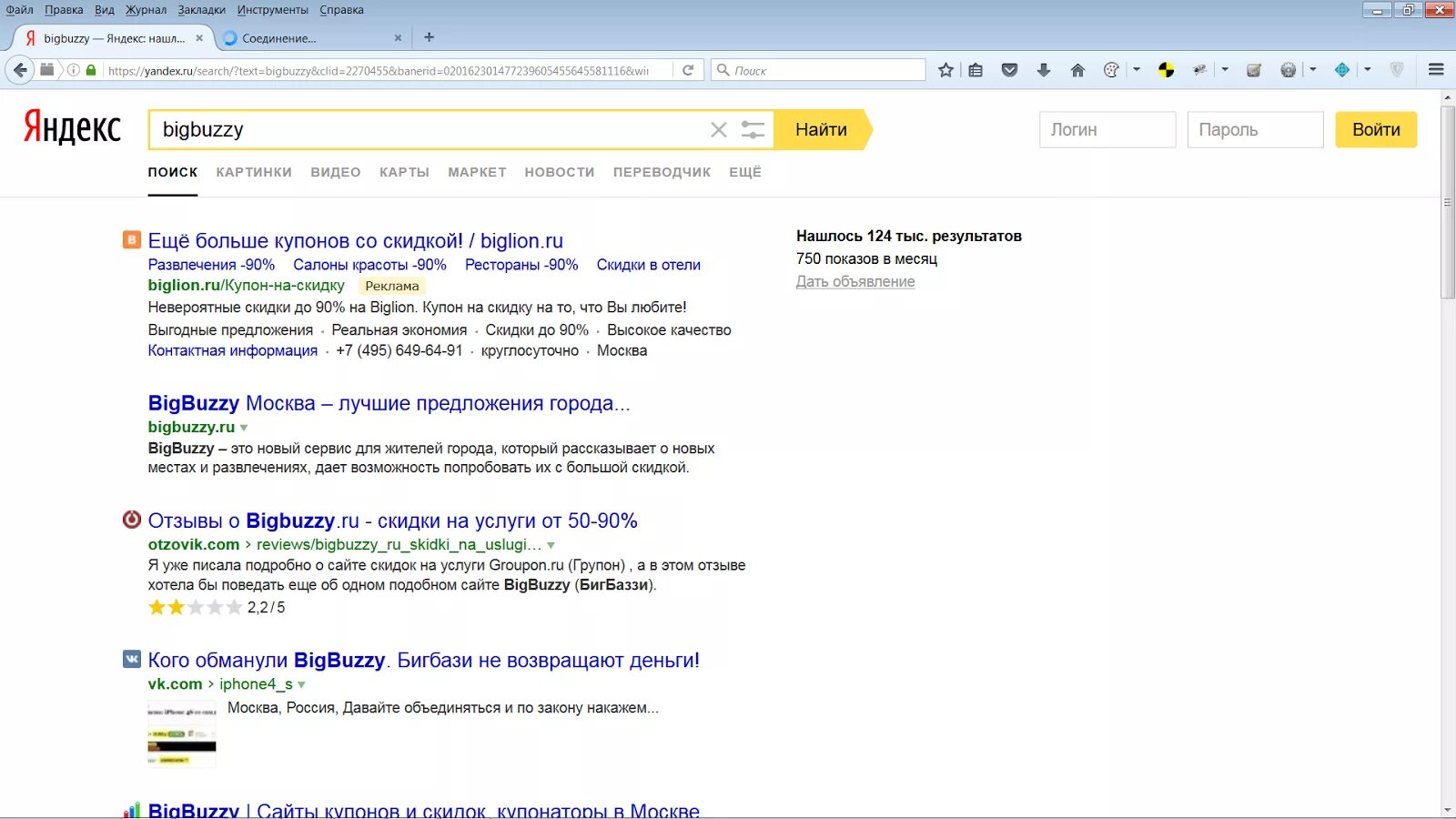Screen dimensions: 1456x819
Task: Click the yellow Найти search button
Action: (823, 129)
